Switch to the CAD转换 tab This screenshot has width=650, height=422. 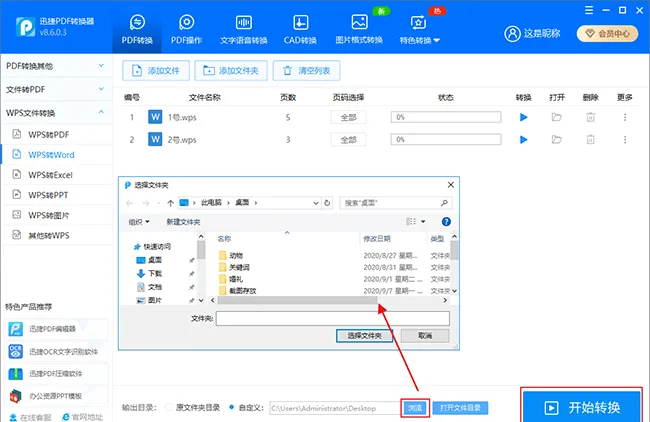point(300,30)
